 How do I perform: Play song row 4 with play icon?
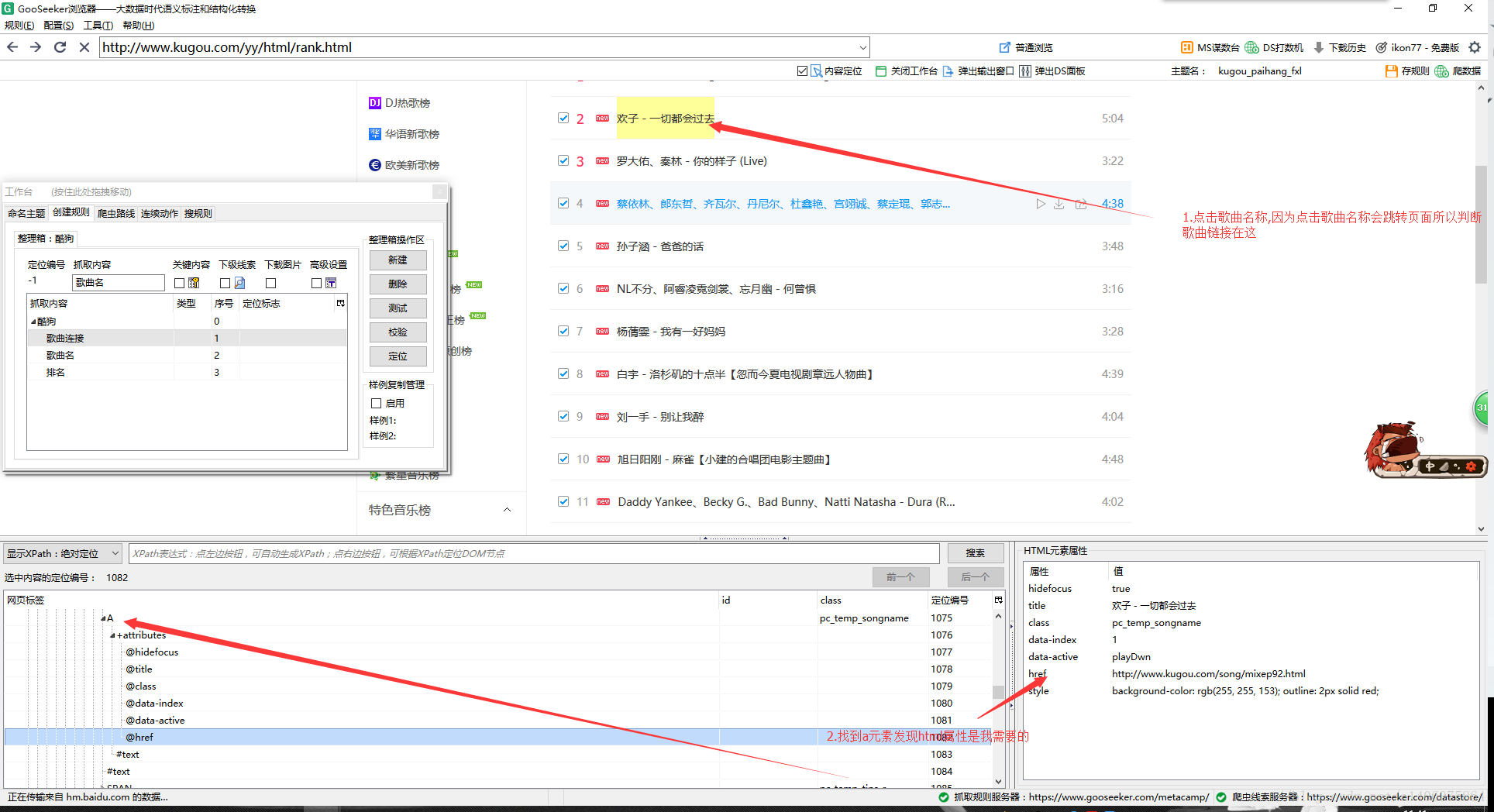[1041, 204]
